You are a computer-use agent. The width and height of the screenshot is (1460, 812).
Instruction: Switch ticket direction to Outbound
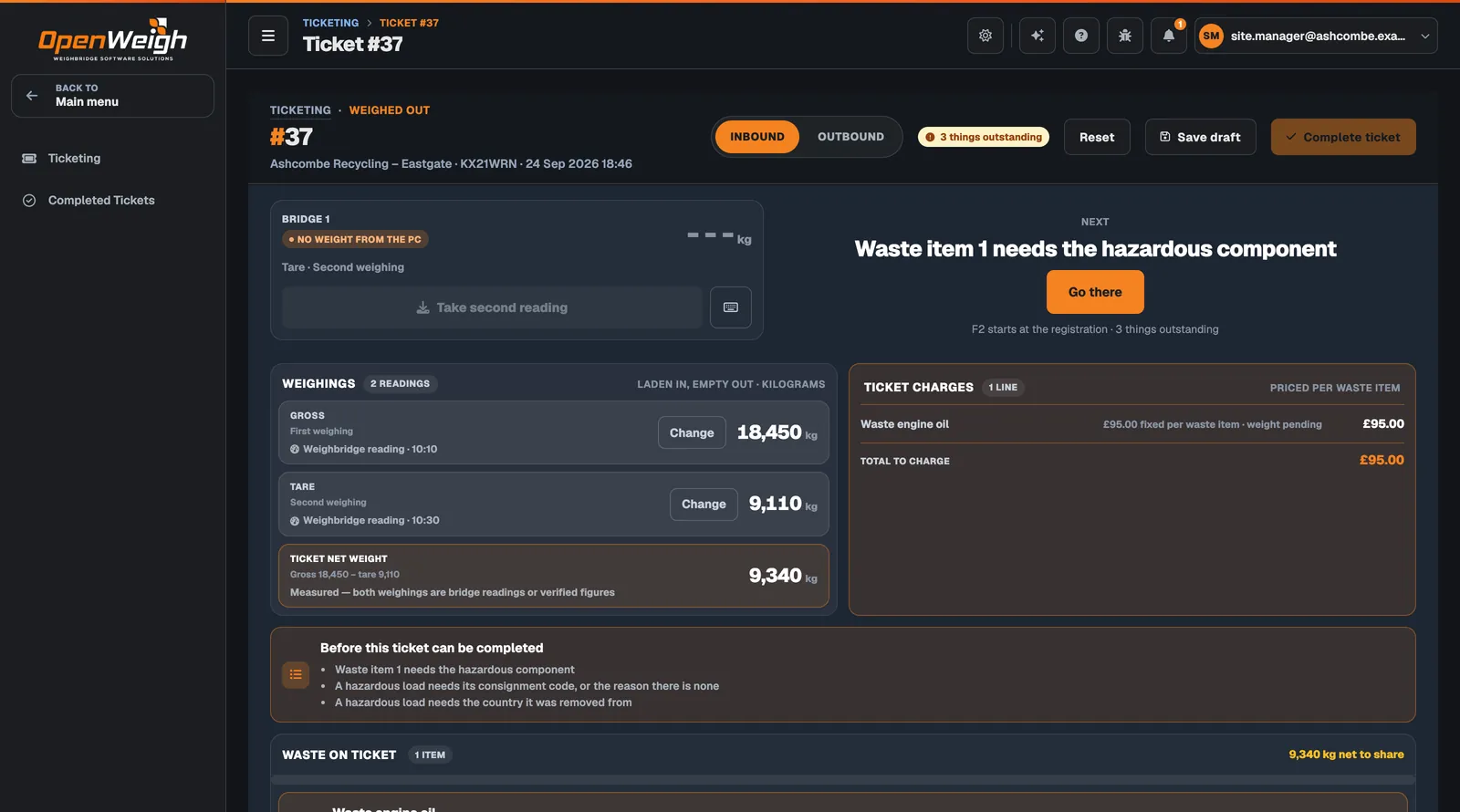[x=850, y=137]
